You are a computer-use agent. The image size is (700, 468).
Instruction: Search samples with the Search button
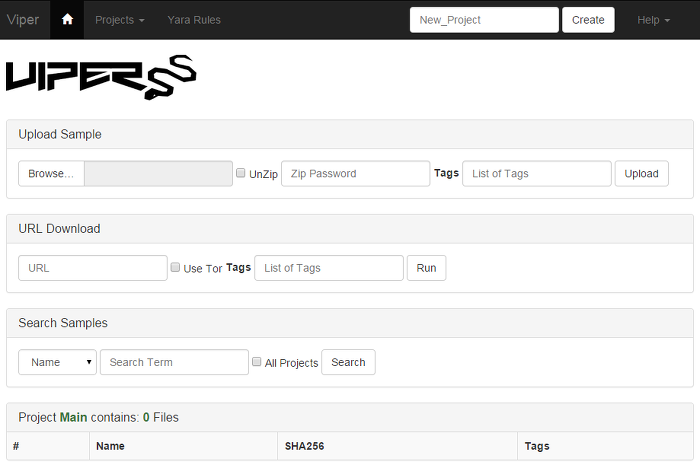click(348, 362)
